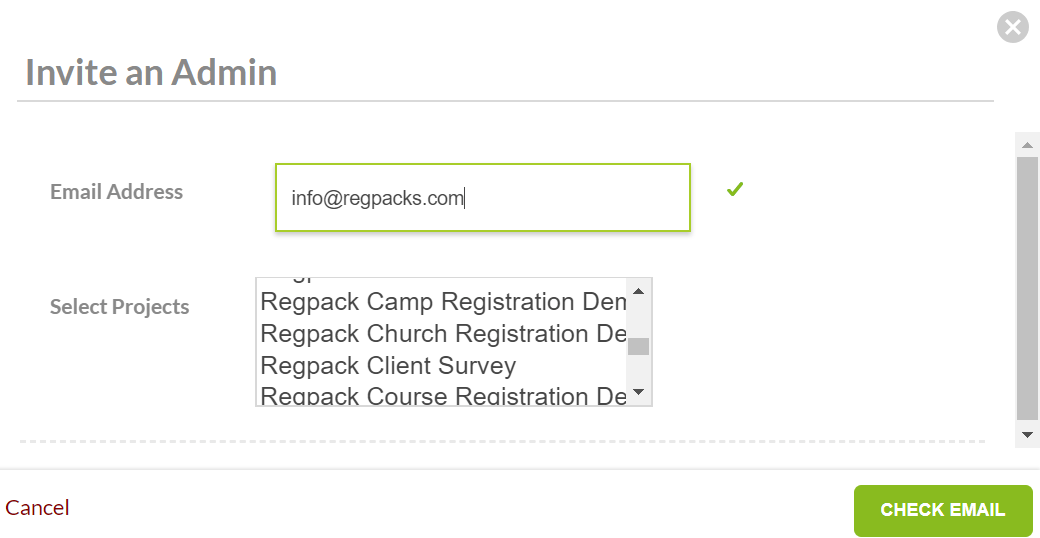Click project list scrollbar track below thumb
This screenshot has height=538, width=1040.
[x=639, y=370]
